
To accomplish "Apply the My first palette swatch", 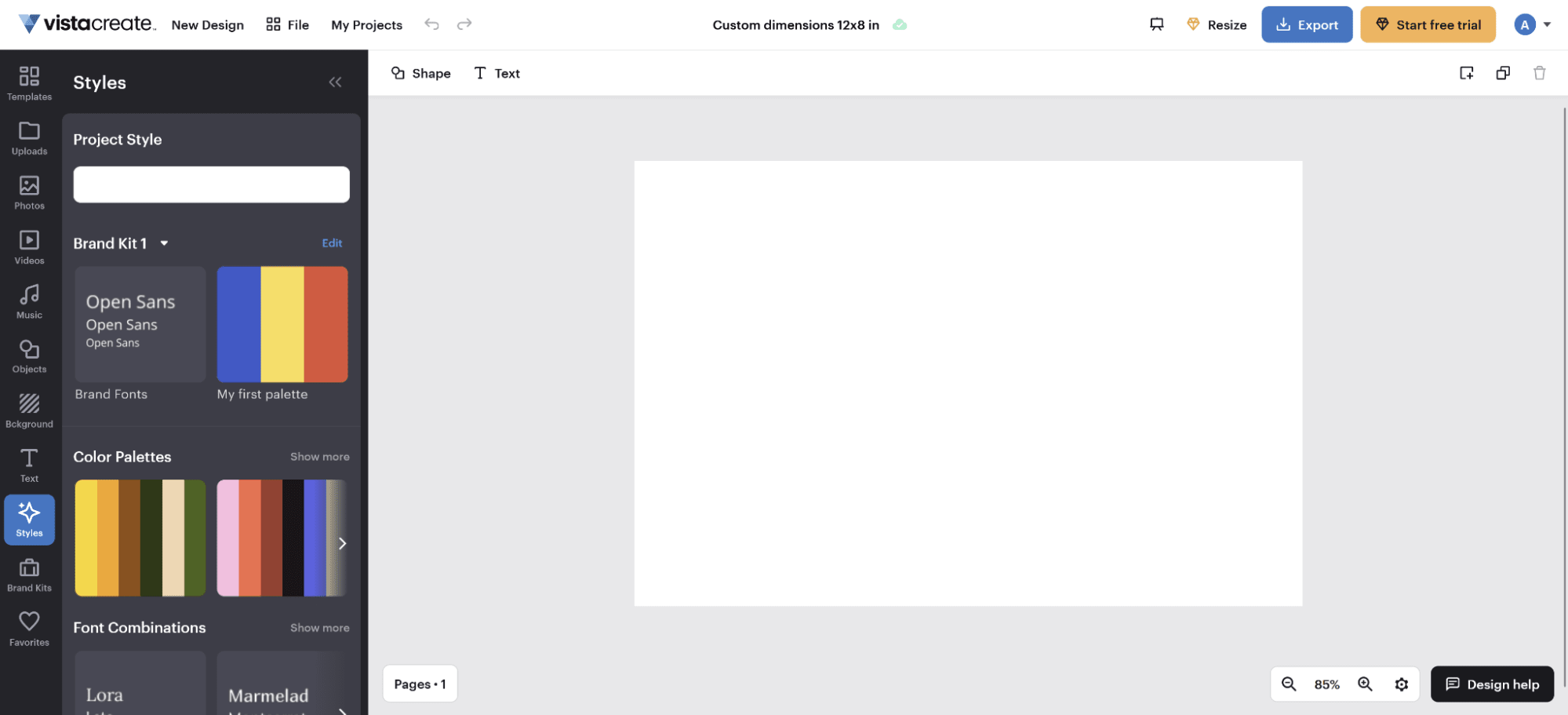I will pos(282,324).
